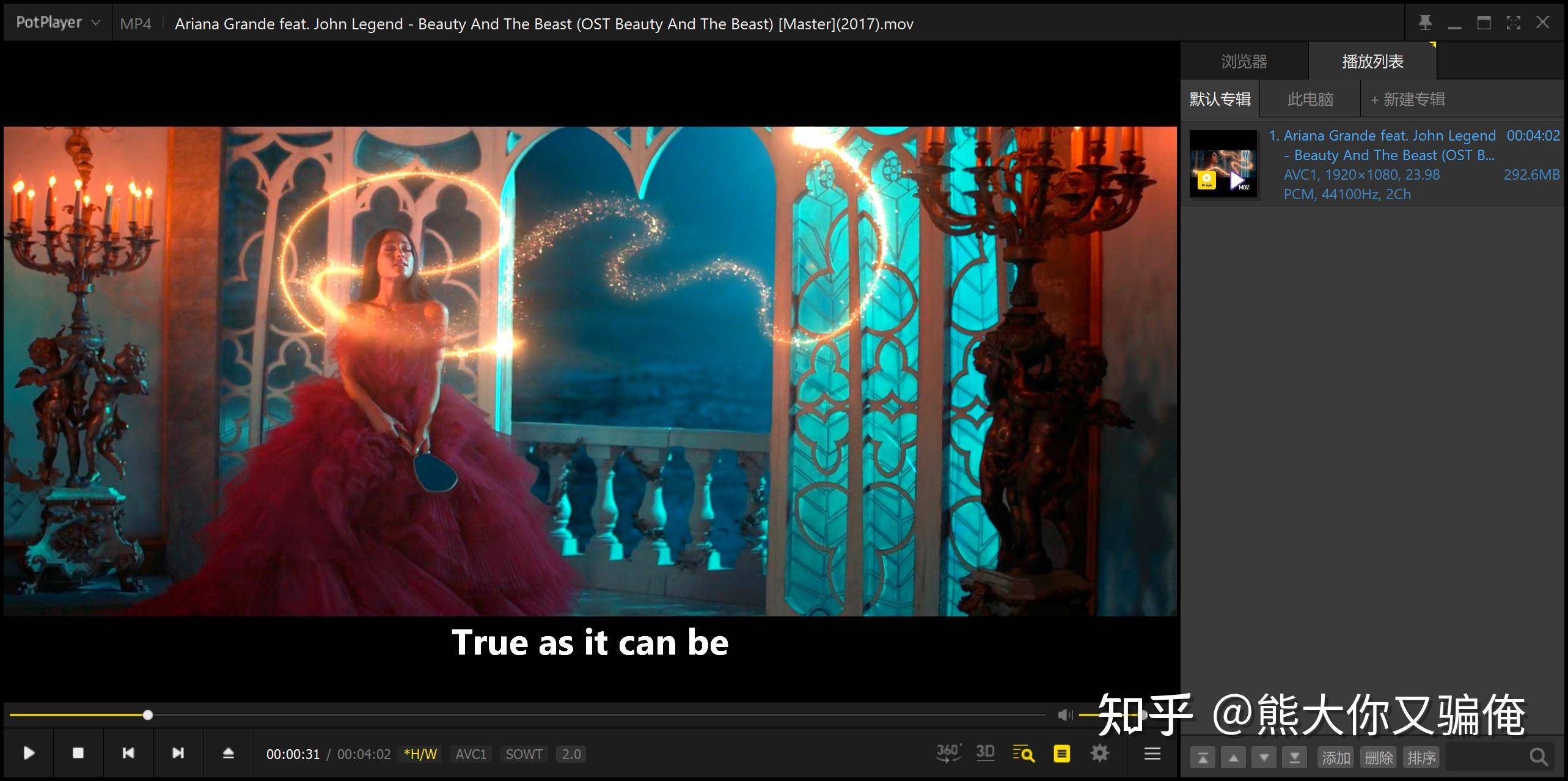The image size is (1568, 781).
Task: Create a new album with + 新建专辑
Action: (1408, 99)
